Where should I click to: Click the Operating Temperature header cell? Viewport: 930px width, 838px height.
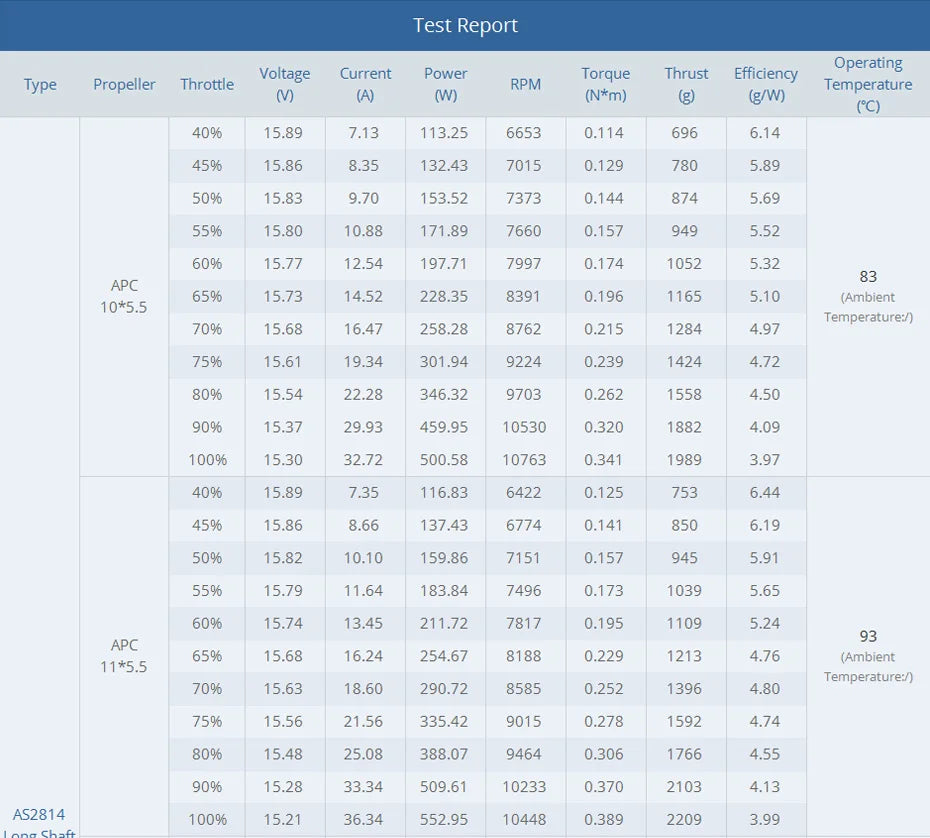pyautogui.click(x=867, y=84)
